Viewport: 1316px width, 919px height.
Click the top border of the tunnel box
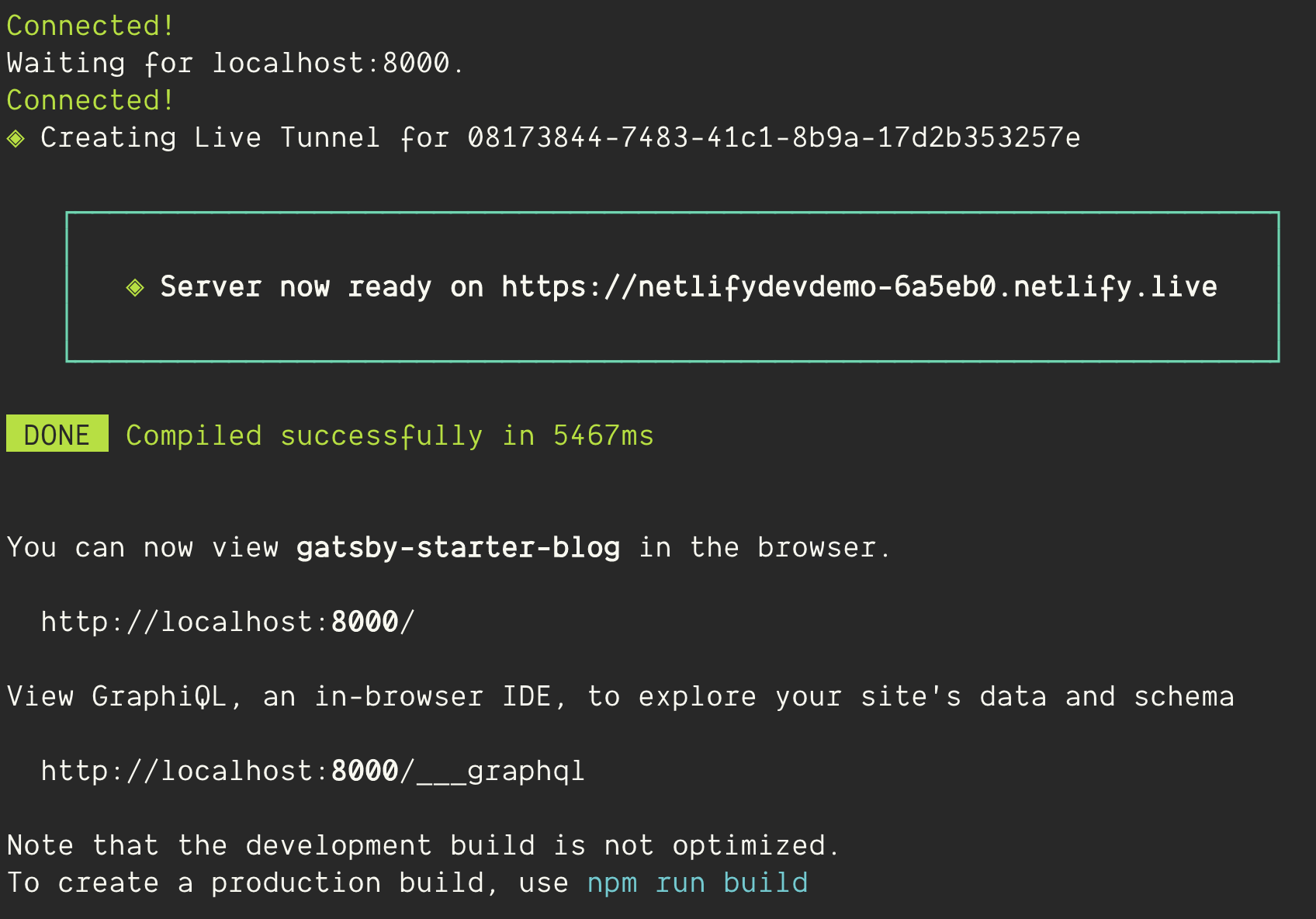(674, 212)
